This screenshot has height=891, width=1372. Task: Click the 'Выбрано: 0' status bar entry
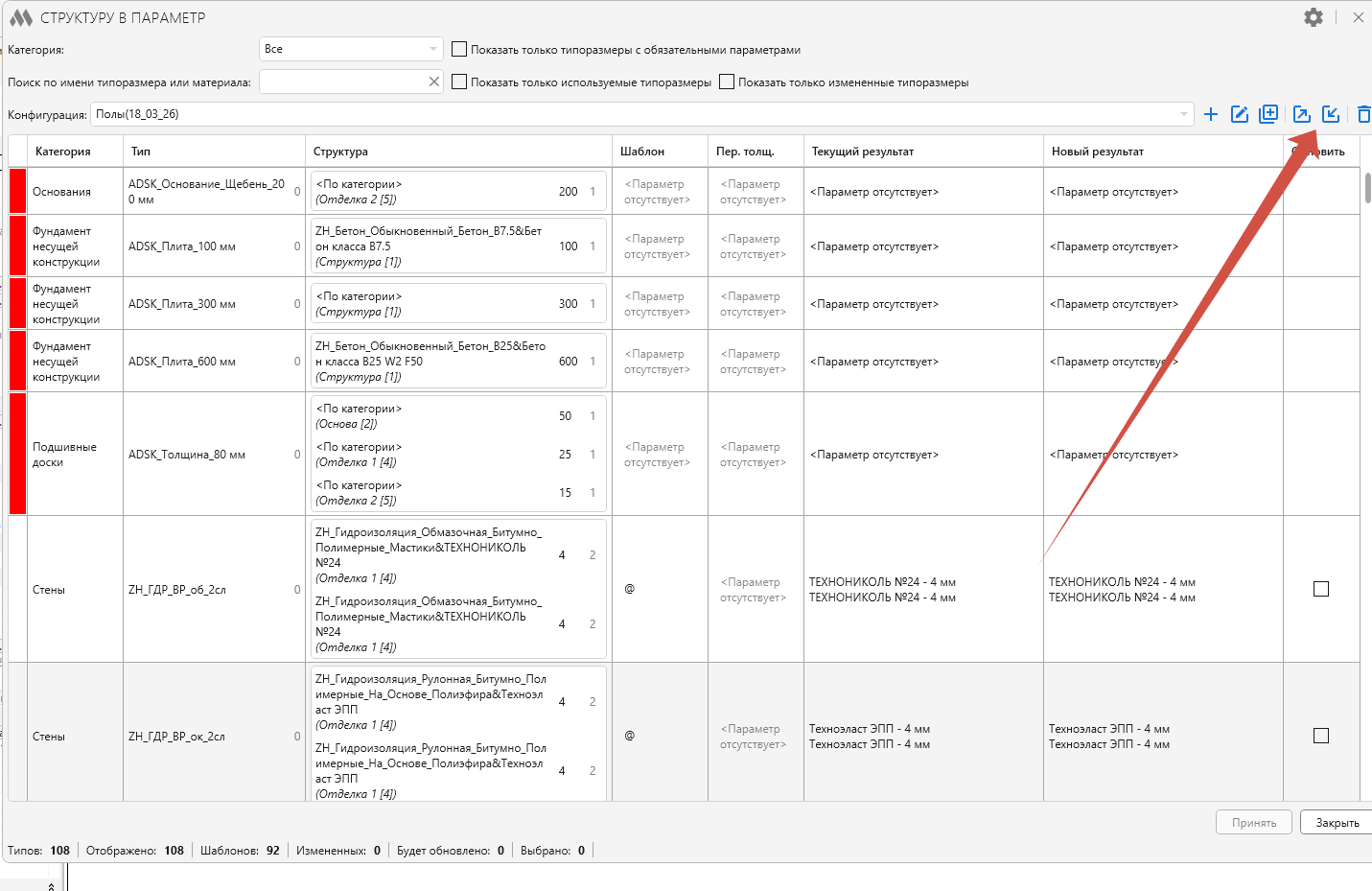pos(552,850)
